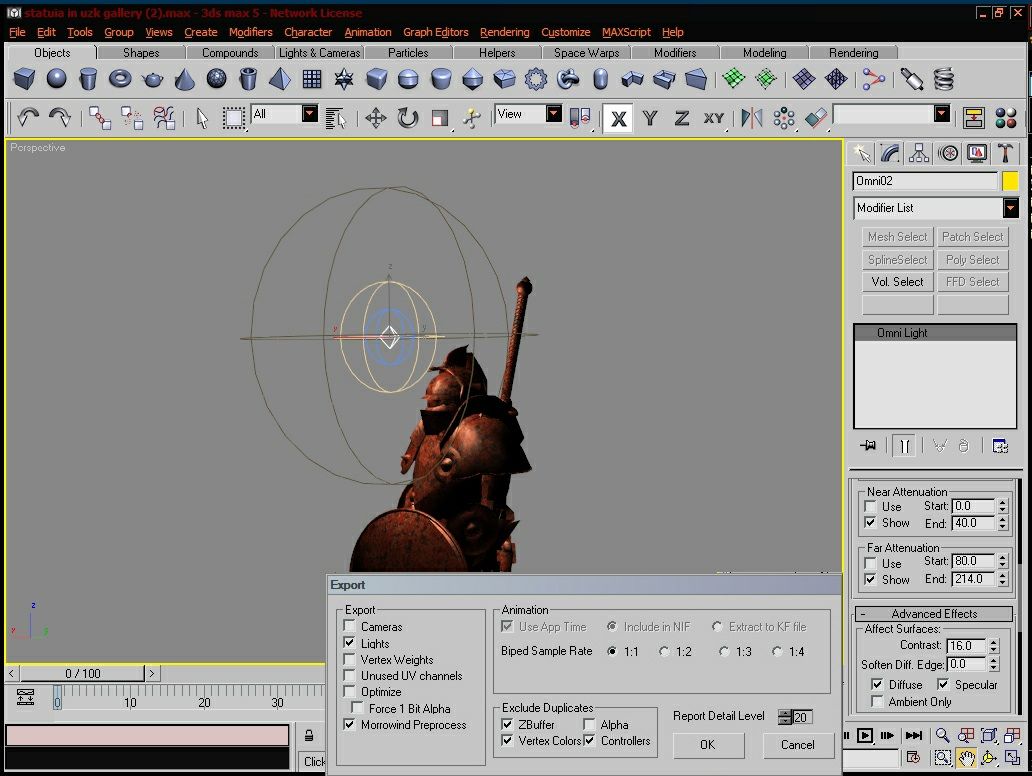The width and height of the screenshot is (1032, 776).
Task: Pin the modifier stack
Action: pos(868,446)
